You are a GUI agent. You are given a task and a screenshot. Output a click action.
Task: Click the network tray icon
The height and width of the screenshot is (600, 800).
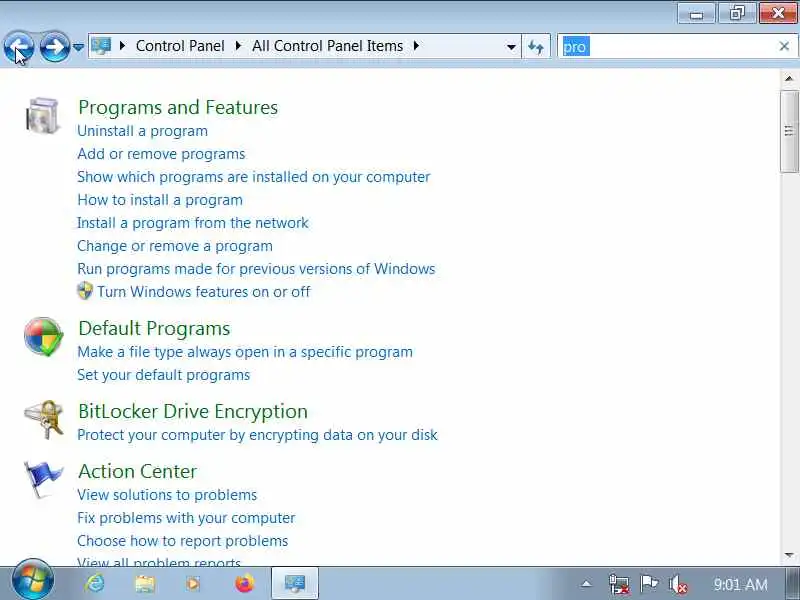(x=619, y=584)
